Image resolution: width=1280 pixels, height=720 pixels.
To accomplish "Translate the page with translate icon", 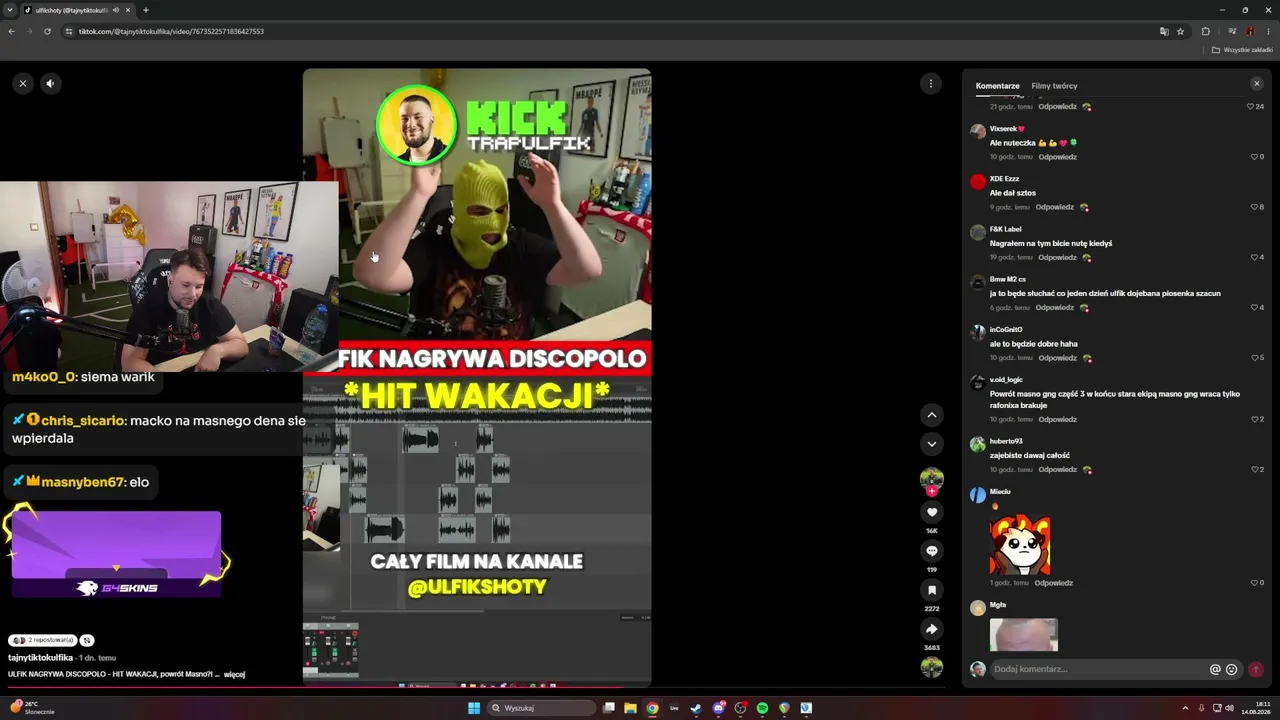I will click(1164, 31).
